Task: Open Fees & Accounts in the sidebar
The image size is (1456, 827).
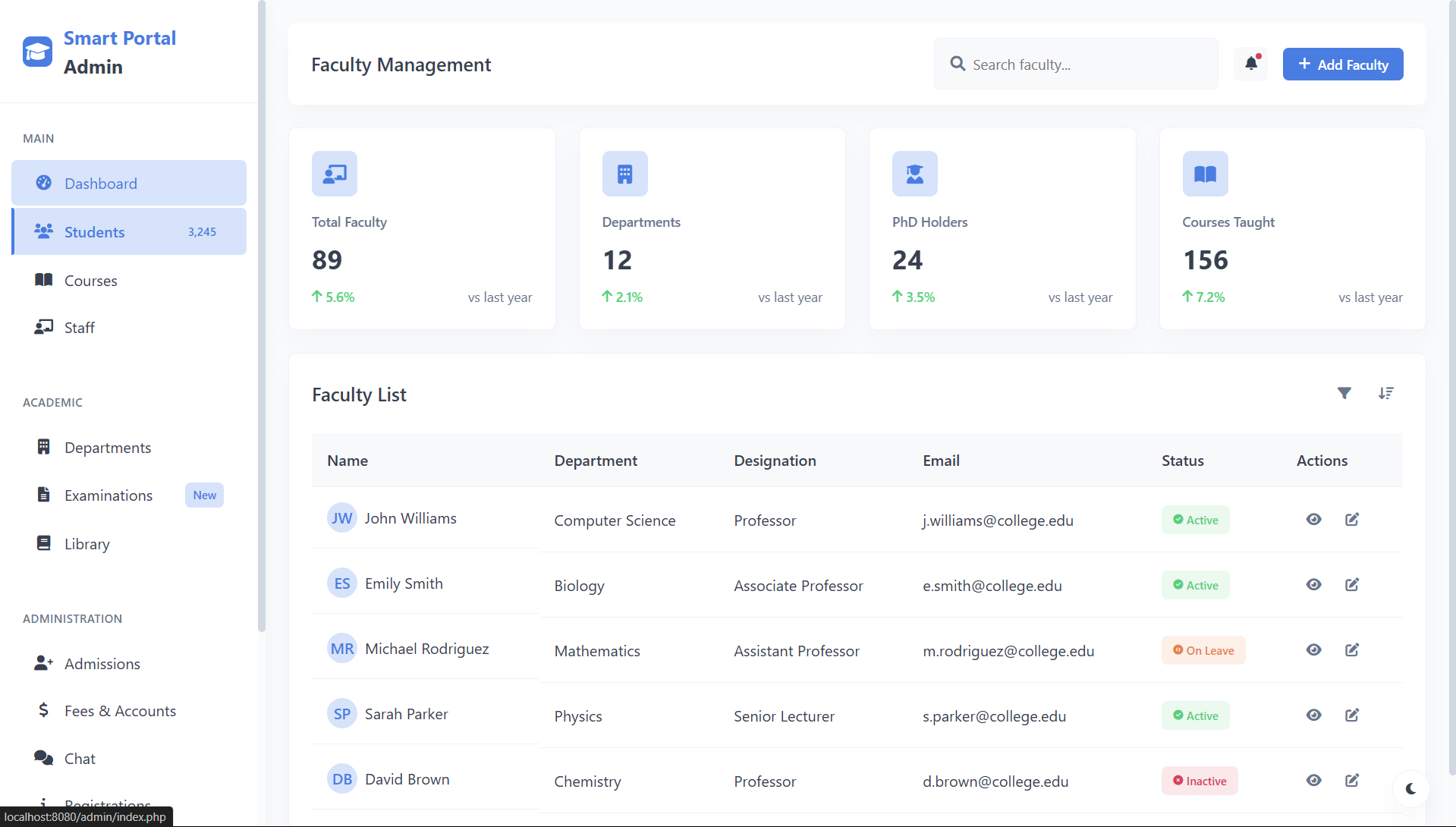Action: [x=120, y=711]
